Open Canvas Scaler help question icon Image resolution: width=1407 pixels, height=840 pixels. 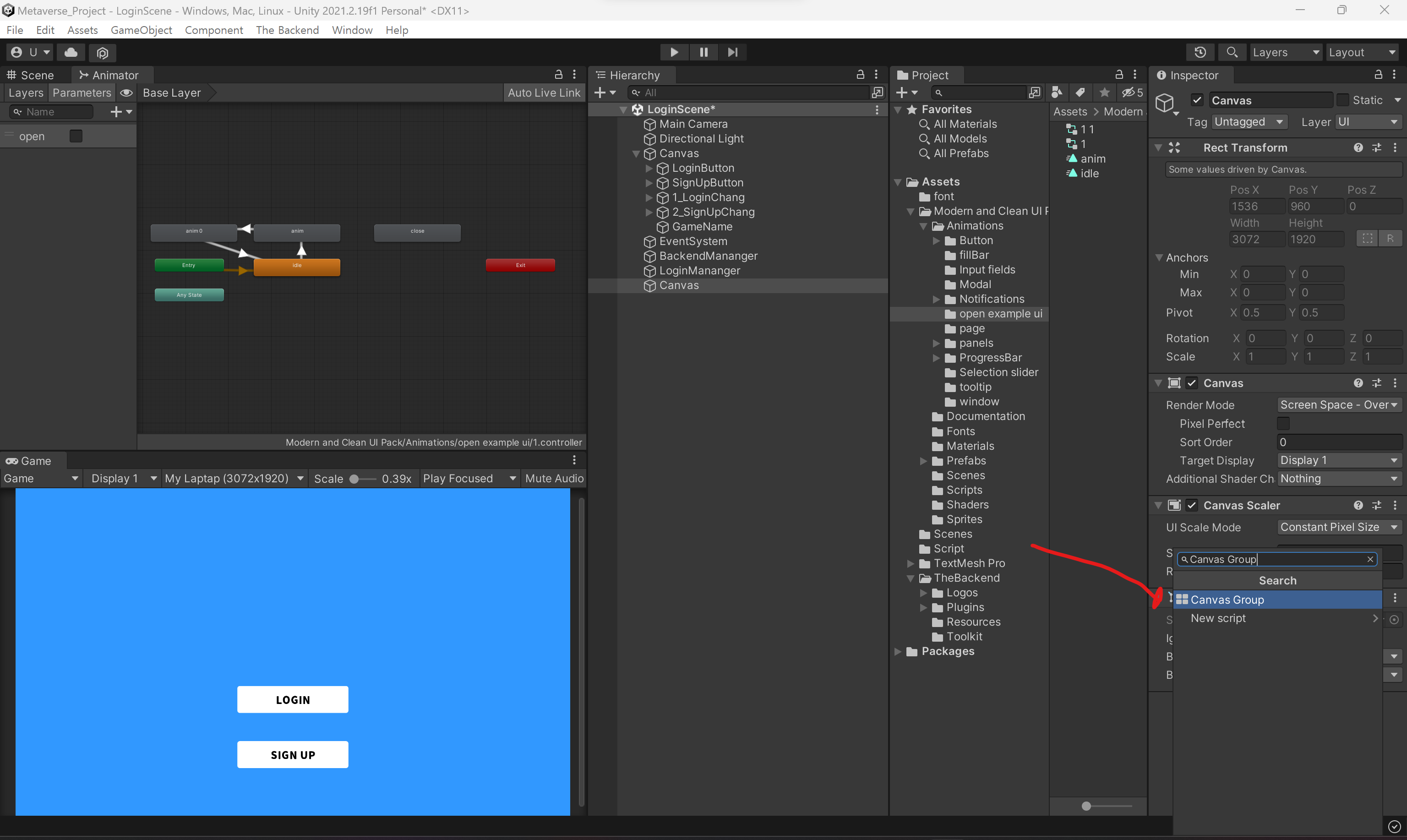coord(1358,505)
